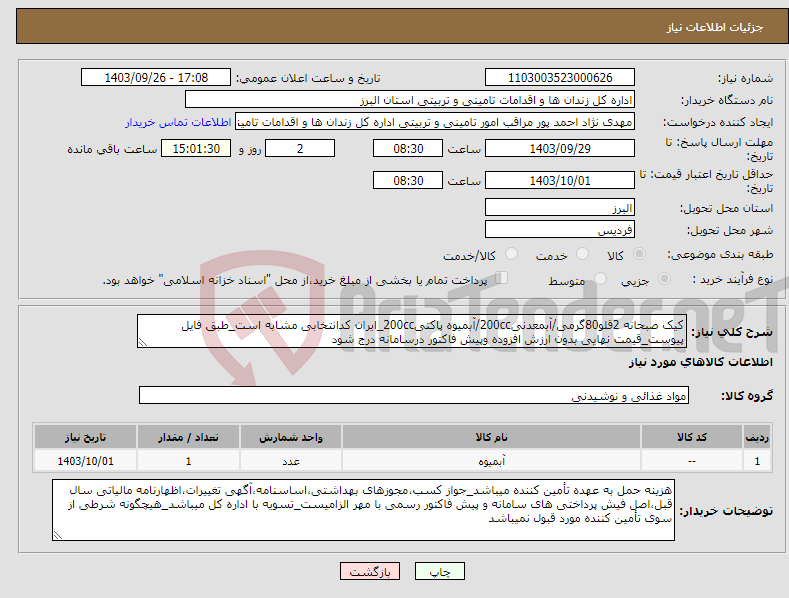The height and width of the screenshot is (598, 789).
Task: Click the واحد شمارش column header
Action: pyautogui.click(x=291, y=437)
